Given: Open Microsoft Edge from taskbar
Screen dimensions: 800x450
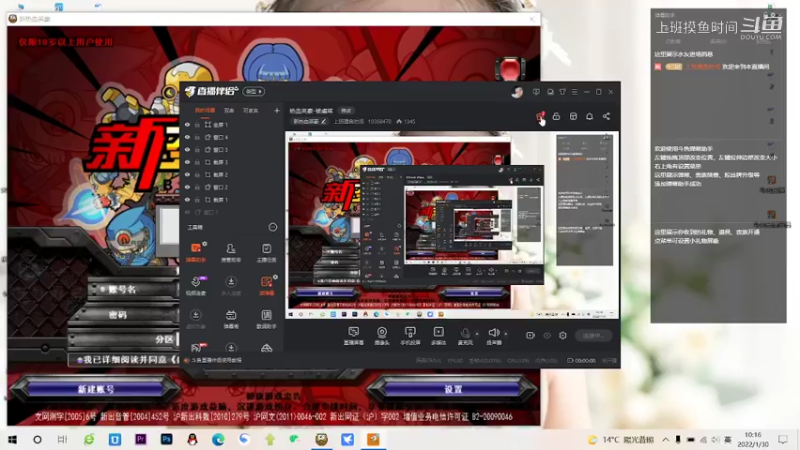Looking at the screenshot, I should coord(218,439).
